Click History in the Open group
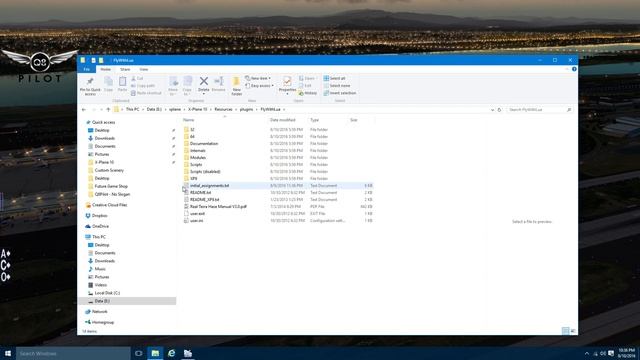The image size is (640, 360). coord(308,93)
